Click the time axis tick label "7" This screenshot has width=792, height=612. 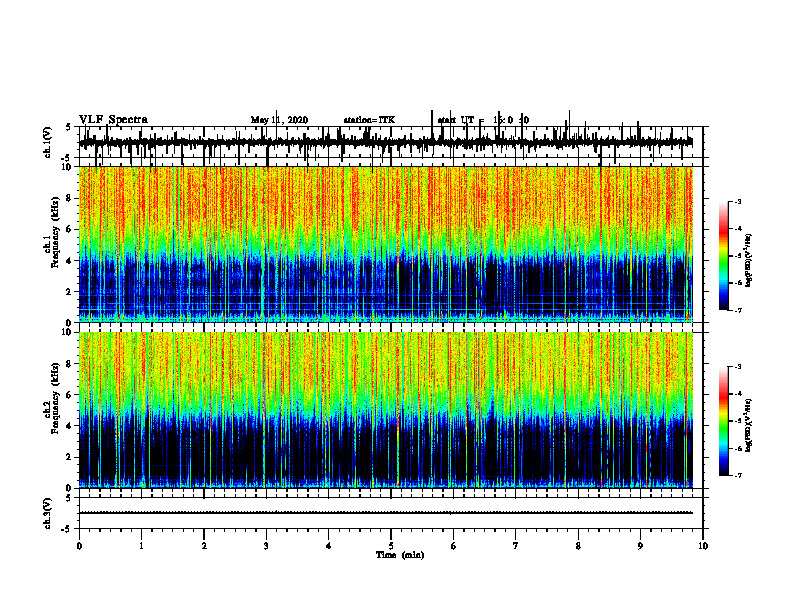516,546
